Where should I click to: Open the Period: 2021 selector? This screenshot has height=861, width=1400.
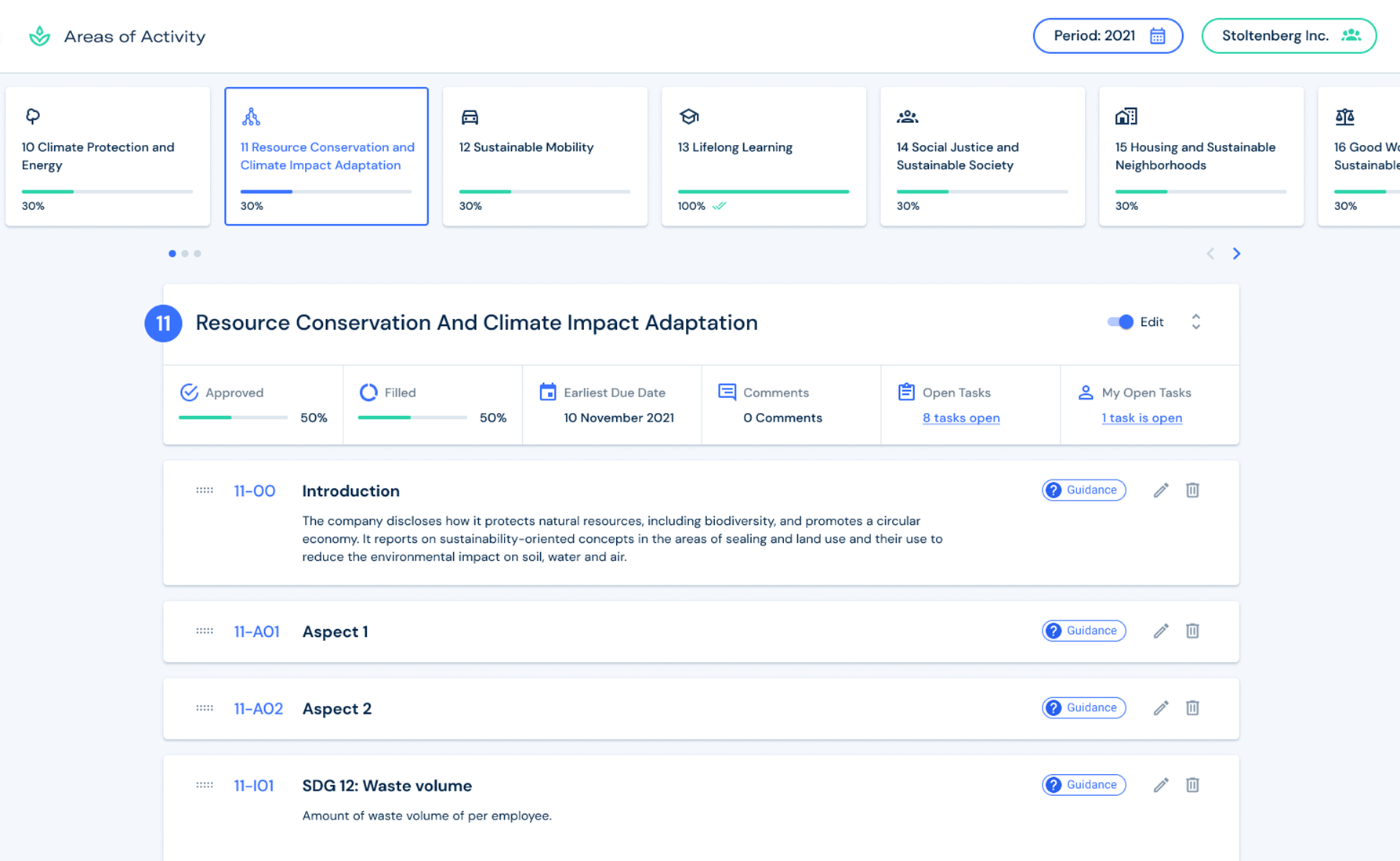click(x=1108, y=35)
